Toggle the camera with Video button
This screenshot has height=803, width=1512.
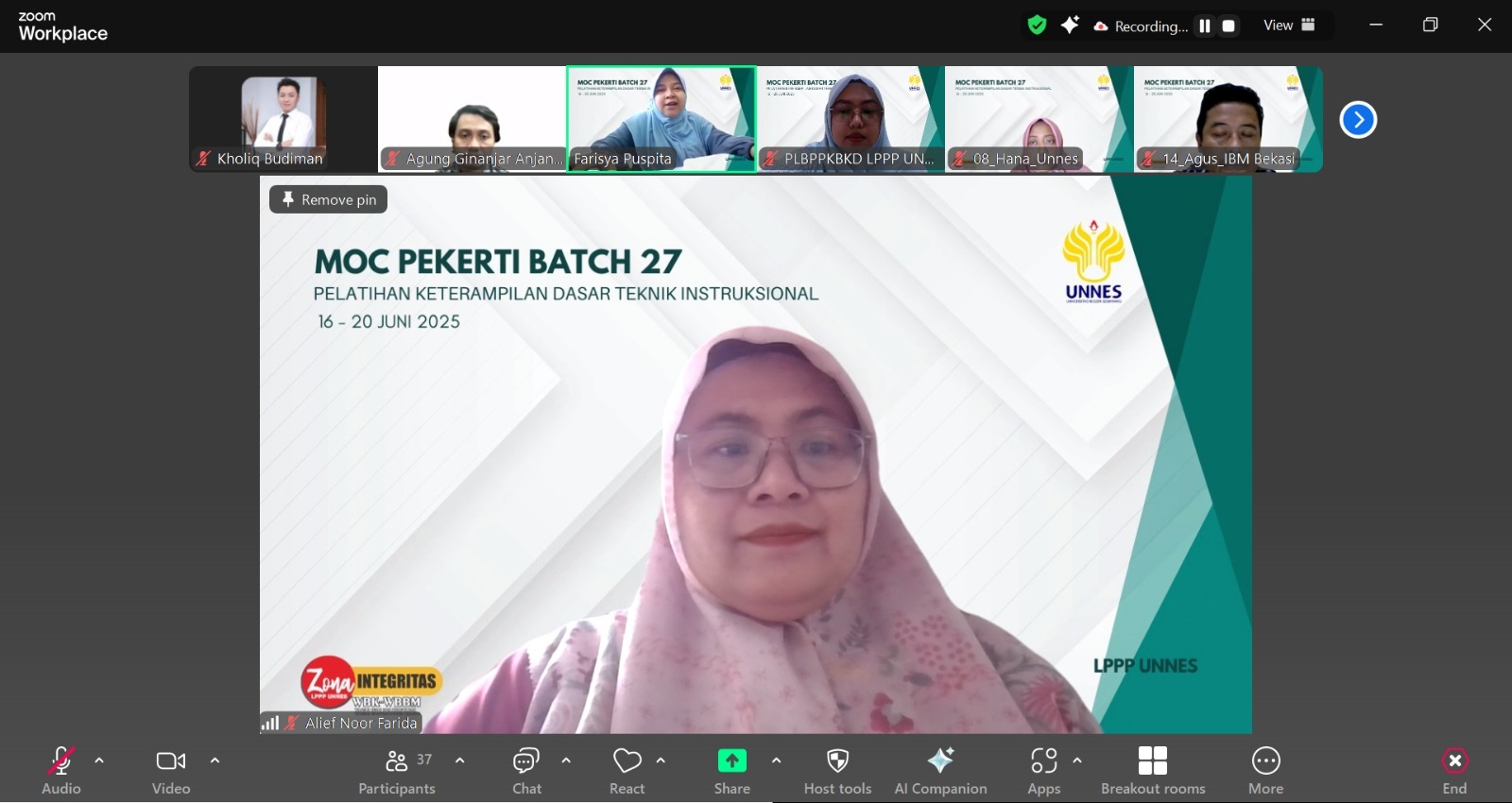(x=171, y=770)
